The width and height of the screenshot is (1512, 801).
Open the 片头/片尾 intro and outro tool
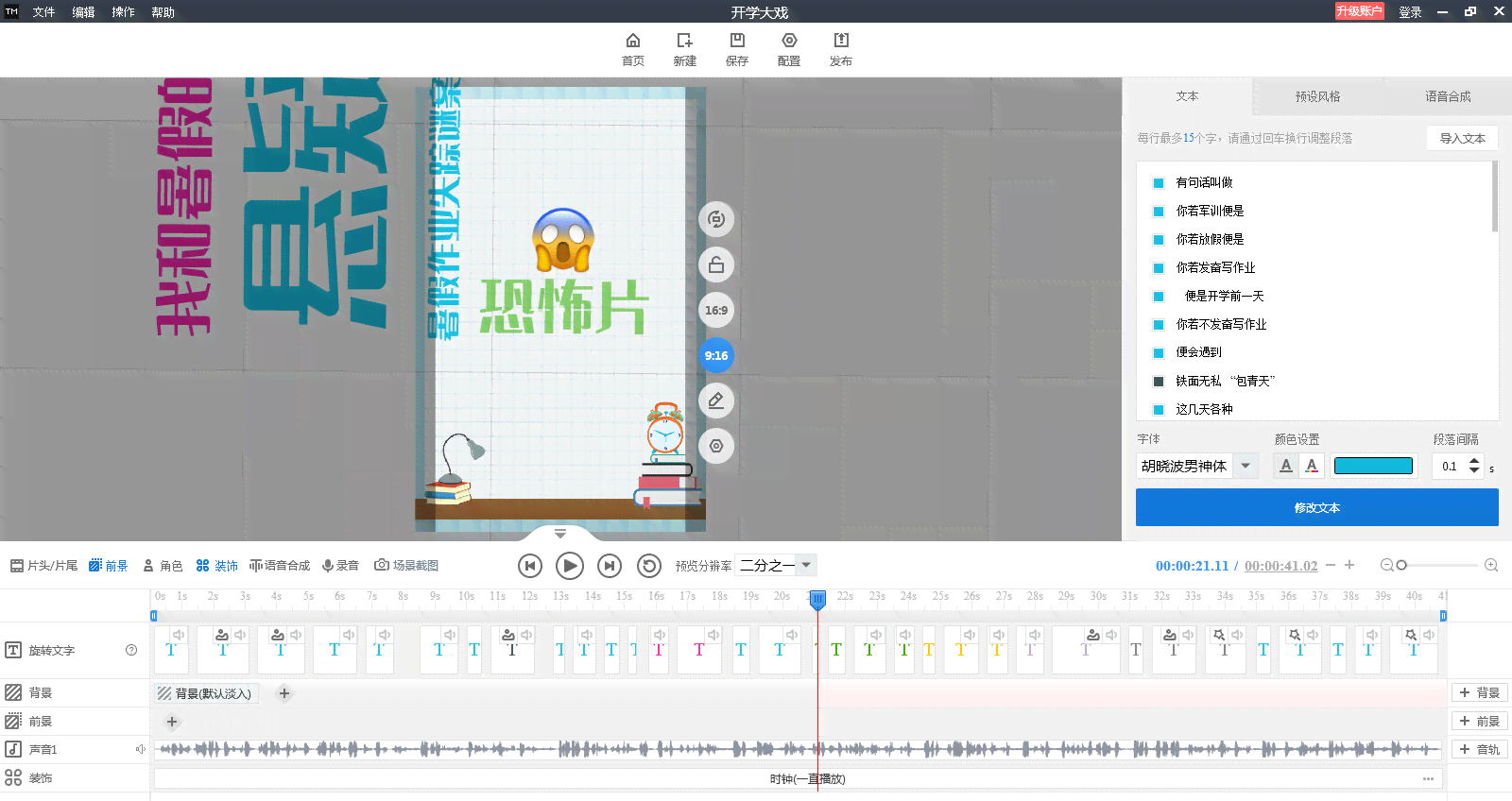[x=43, y=565]
